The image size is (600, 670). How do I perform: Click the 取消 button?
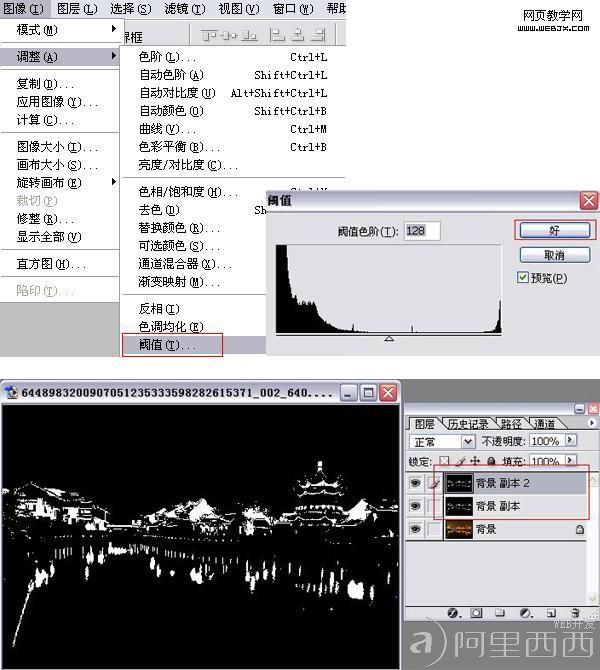tap(555, 255)
